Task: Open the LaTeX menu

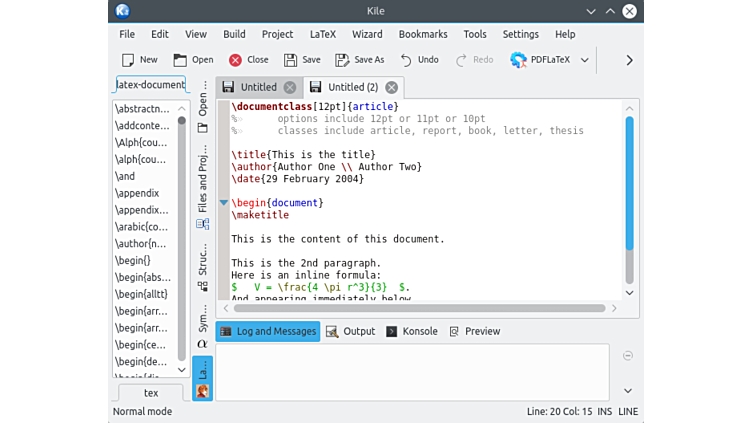Action: click(322, 34)
